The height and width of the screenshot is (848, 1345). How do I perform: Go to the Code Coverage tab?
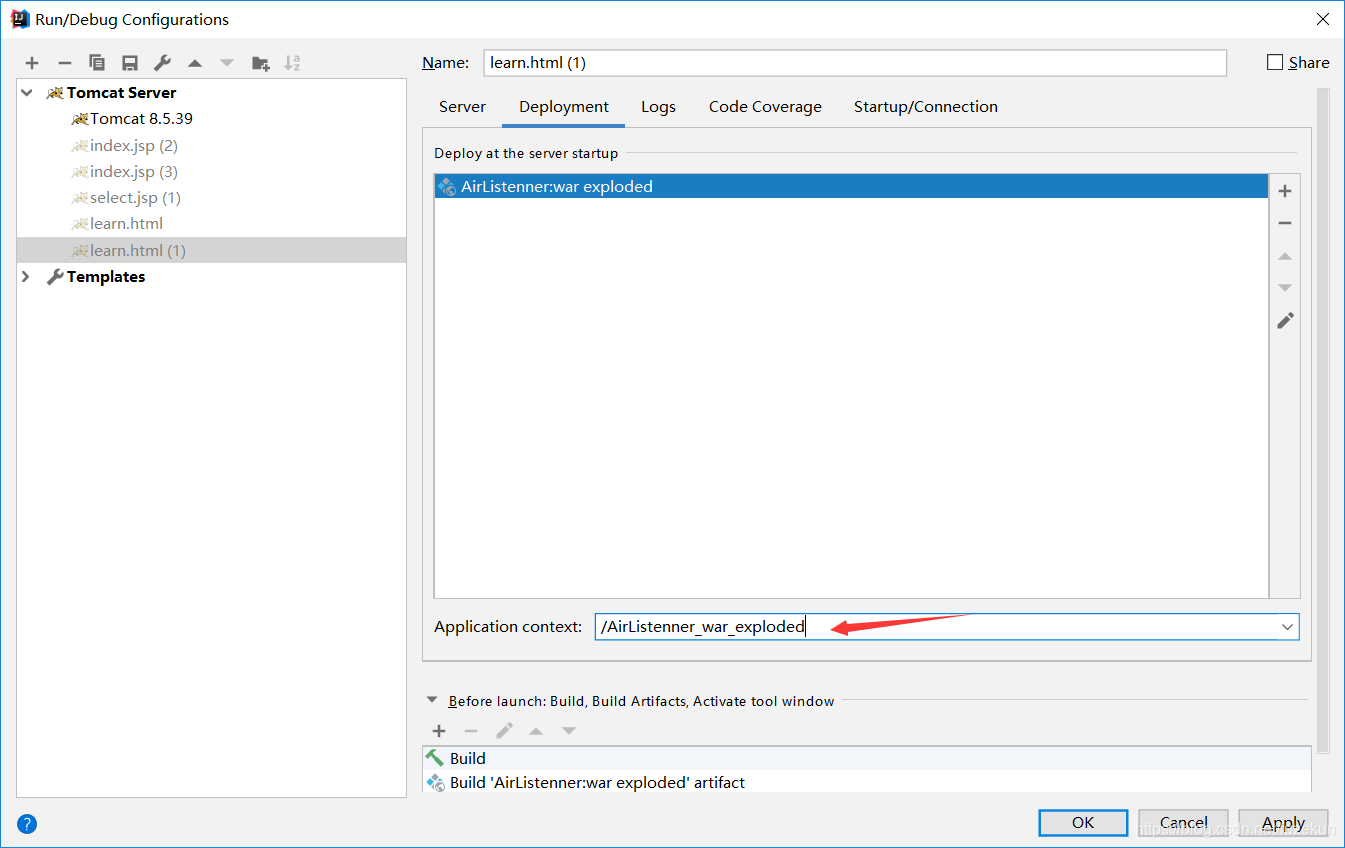(x=765, y=107)
